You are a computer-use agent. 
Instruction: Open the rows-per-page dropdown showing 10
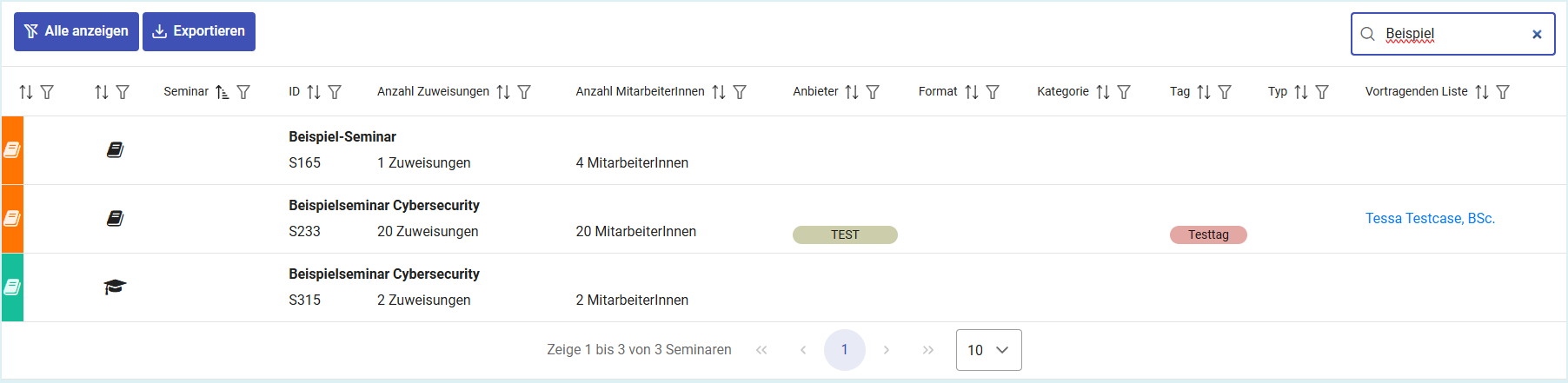coord(988,350)
